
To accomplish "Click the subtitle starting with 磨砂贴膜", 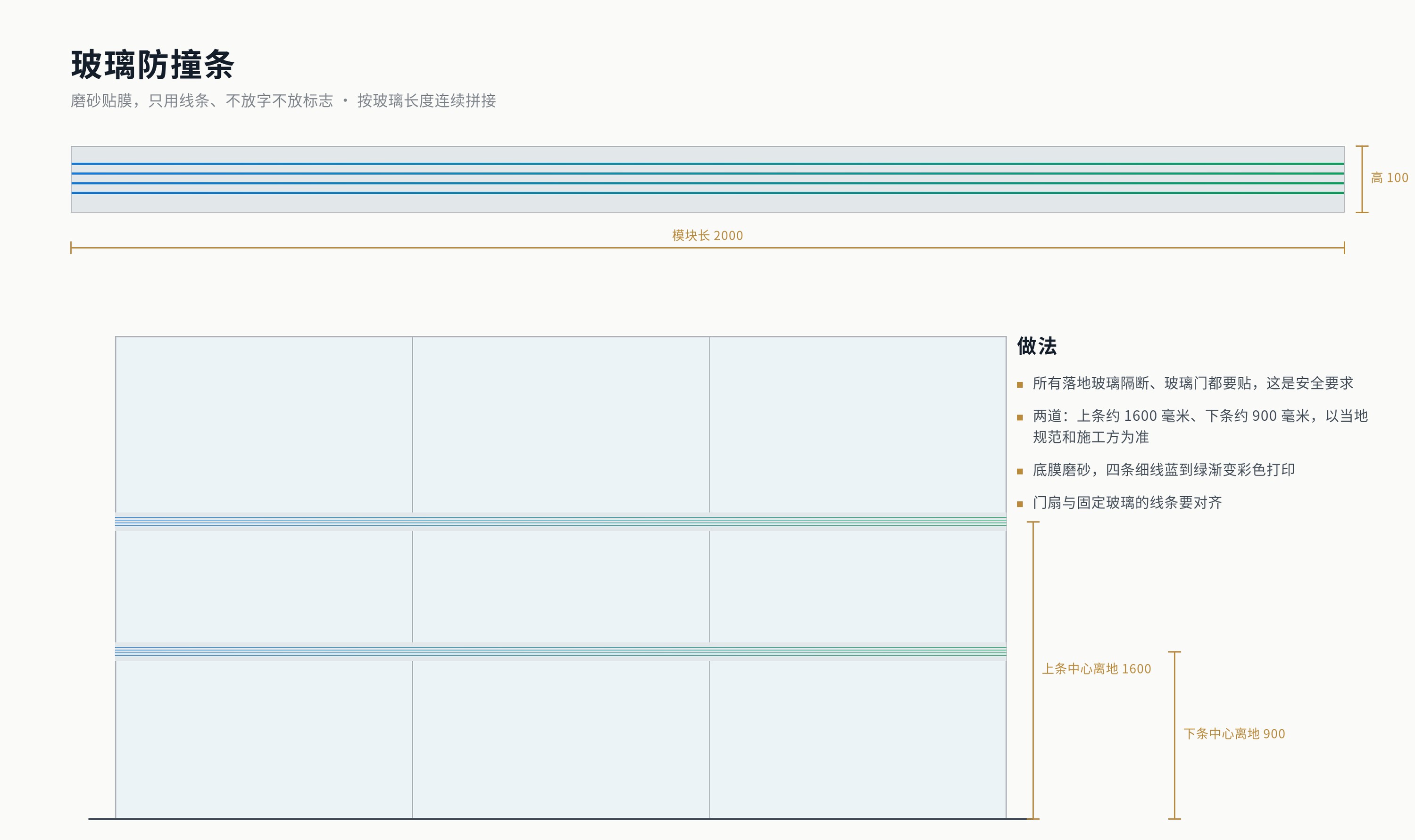I will click(283, 101).
